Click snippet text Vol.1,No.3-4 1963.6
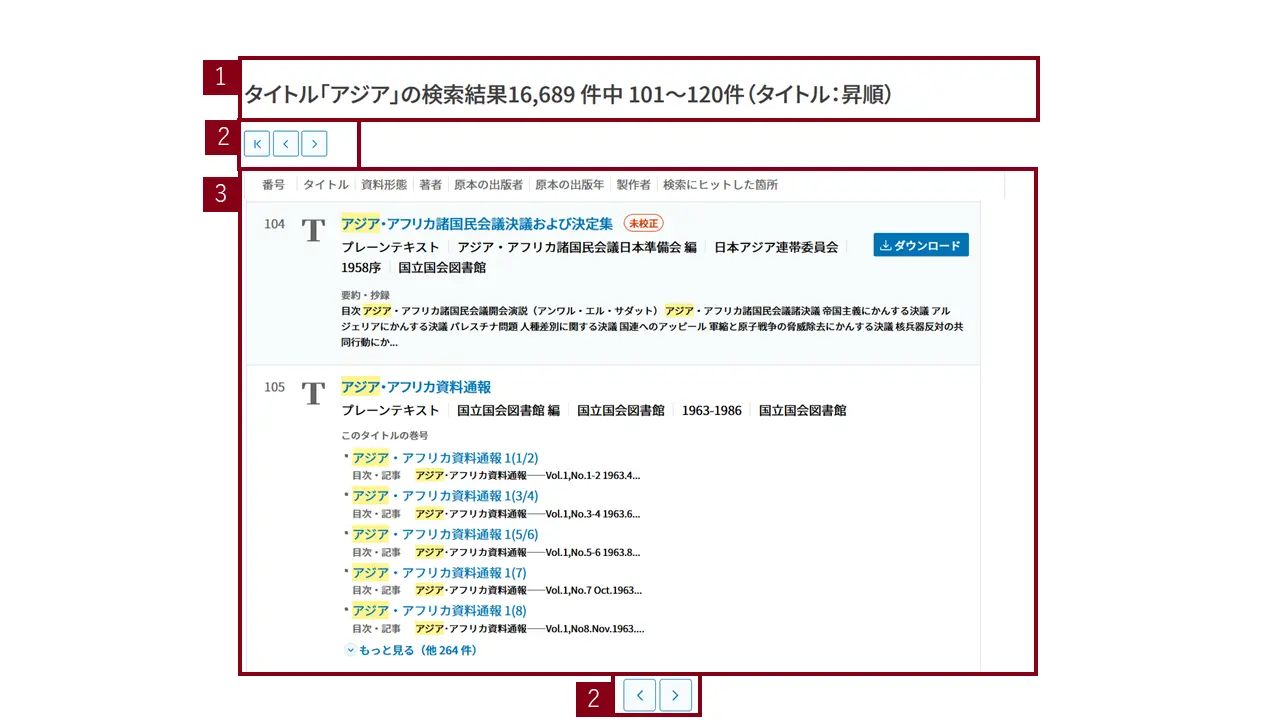The height and width of the screenshot is (720, 1280). pos(593,514)
